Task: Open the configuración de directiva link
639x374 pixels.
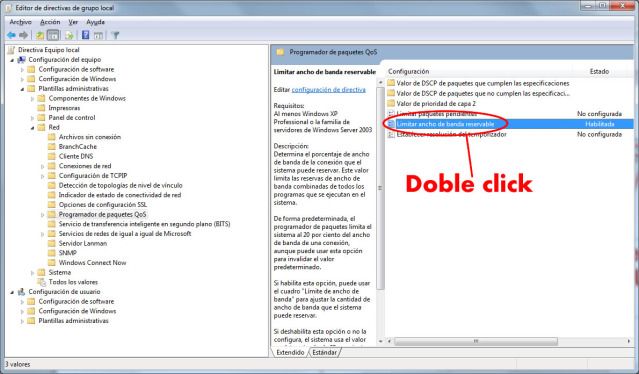Action: [x=328, y=90]
